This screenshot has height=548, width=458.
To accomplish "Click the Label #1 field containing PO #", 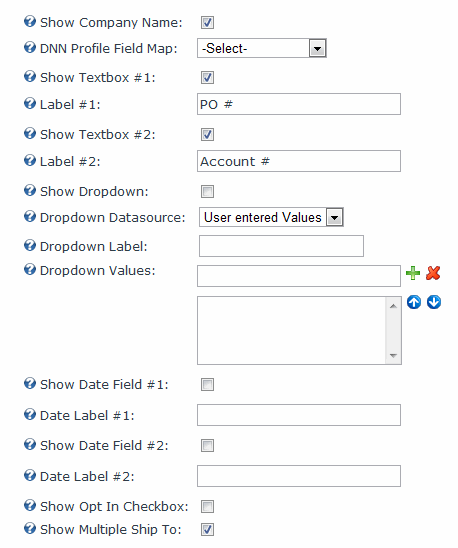I will [x=299, y=104].
